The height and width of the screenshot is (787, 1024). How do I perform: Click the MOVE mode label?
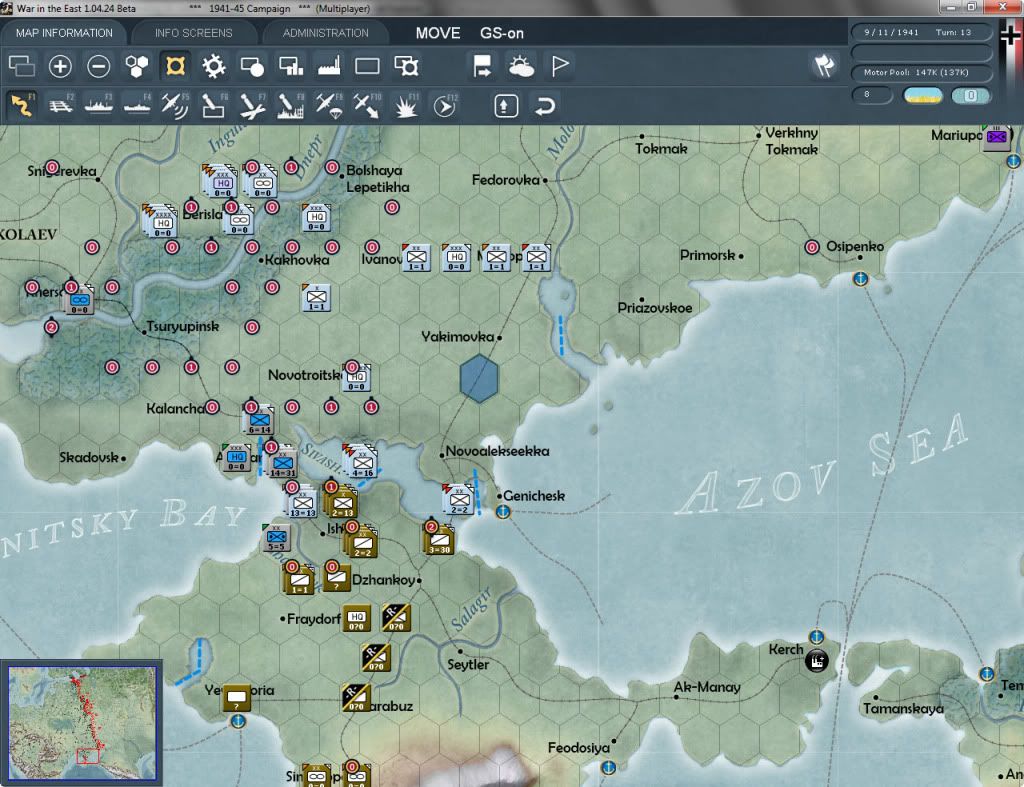click(438, 33)
